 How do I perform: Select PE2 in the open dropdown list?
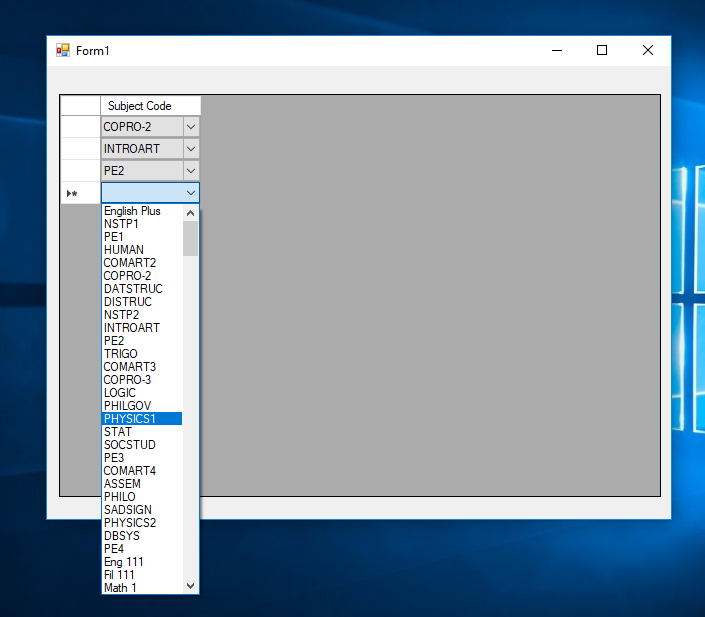(142, 341)
